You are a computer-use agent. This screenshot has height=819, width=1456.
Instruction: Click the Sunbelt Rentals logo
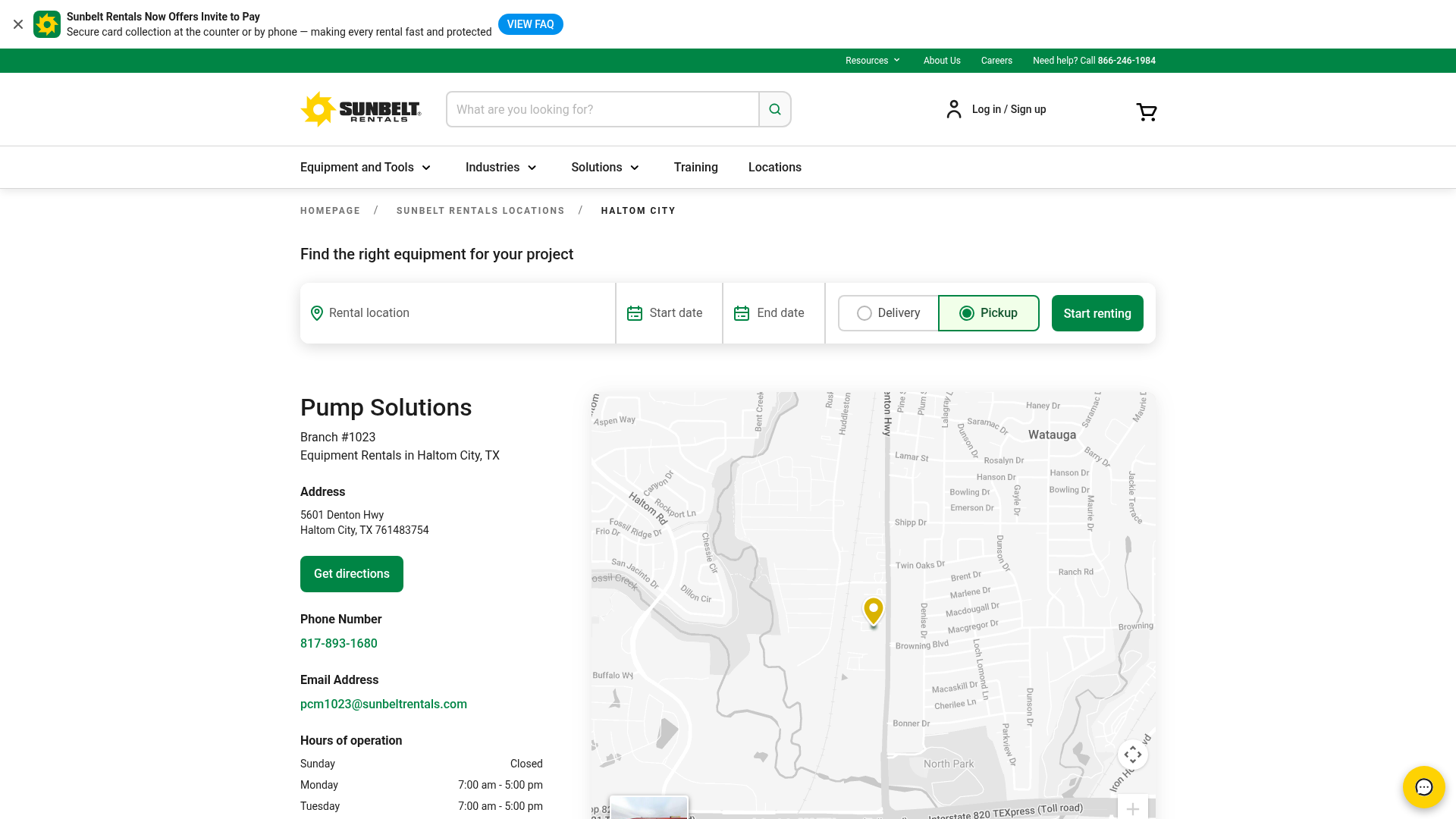[x=362, y=109]
